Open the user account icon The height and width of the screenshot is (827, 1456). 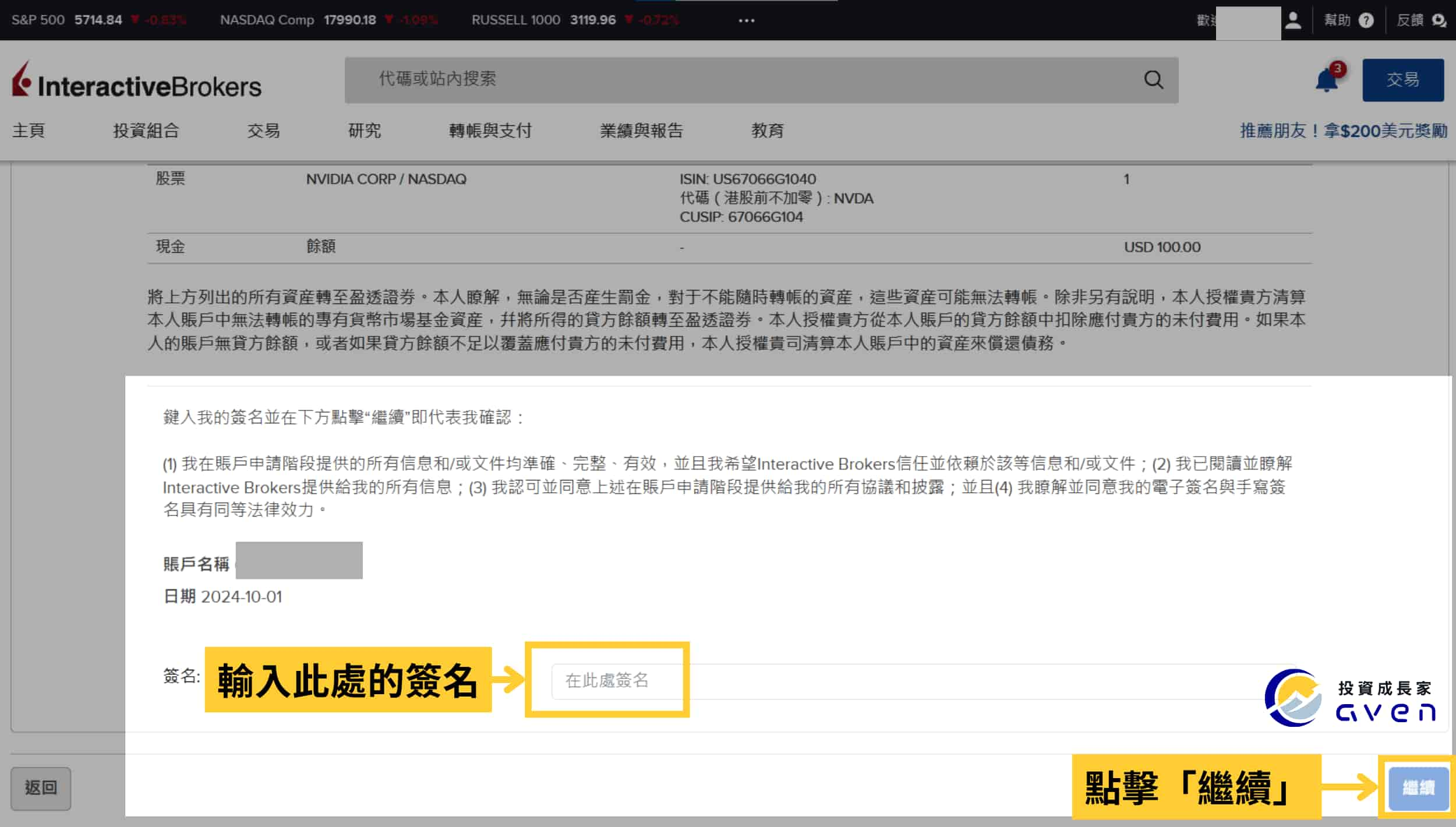[1294, 20]
